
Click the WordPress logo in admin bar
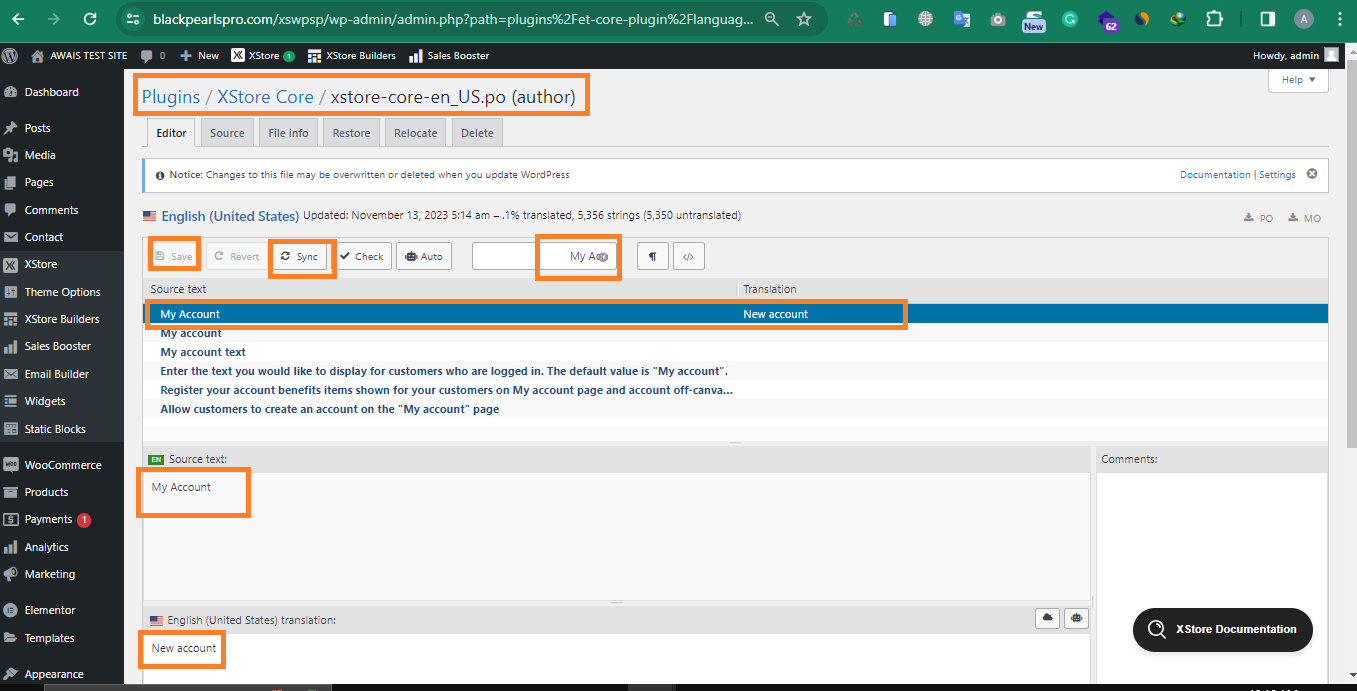click(10, 55)
